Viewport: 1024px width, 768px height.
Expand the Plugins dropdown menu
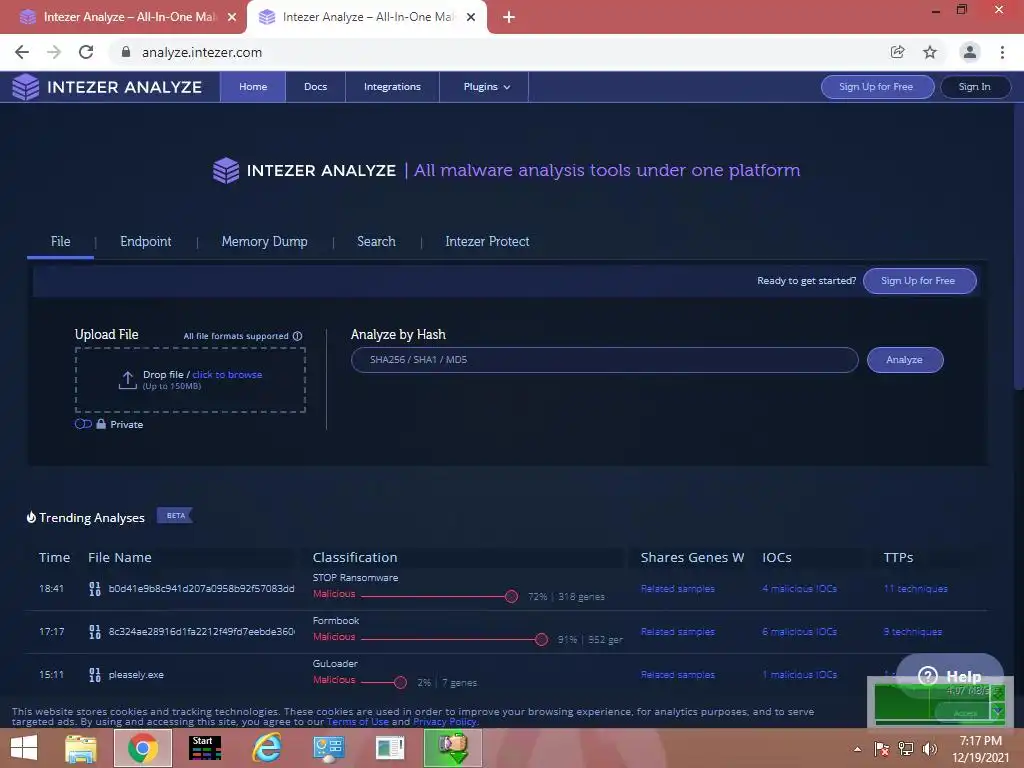click(487, 87)
